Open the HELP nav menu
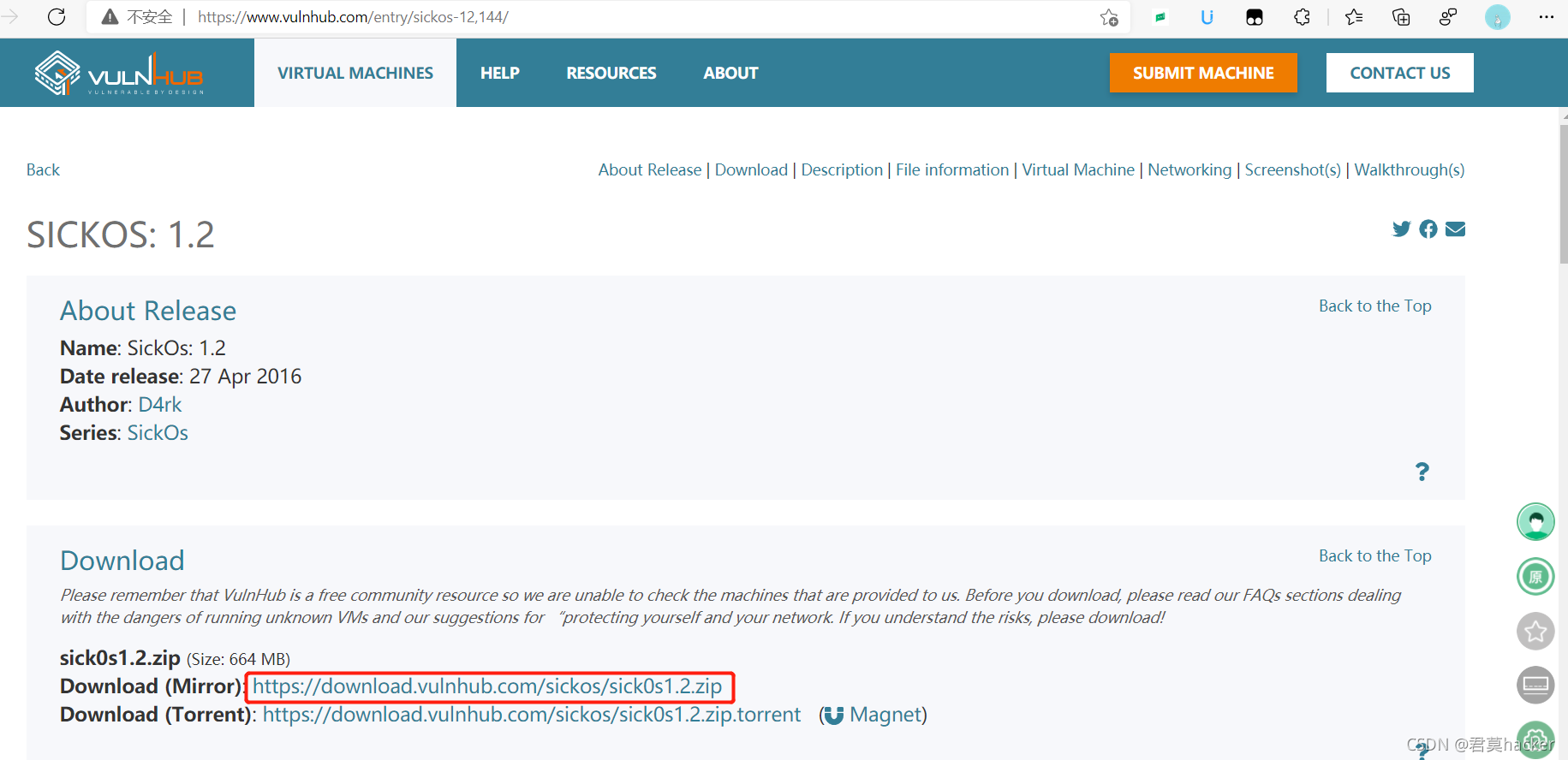 tap(500, 73)
